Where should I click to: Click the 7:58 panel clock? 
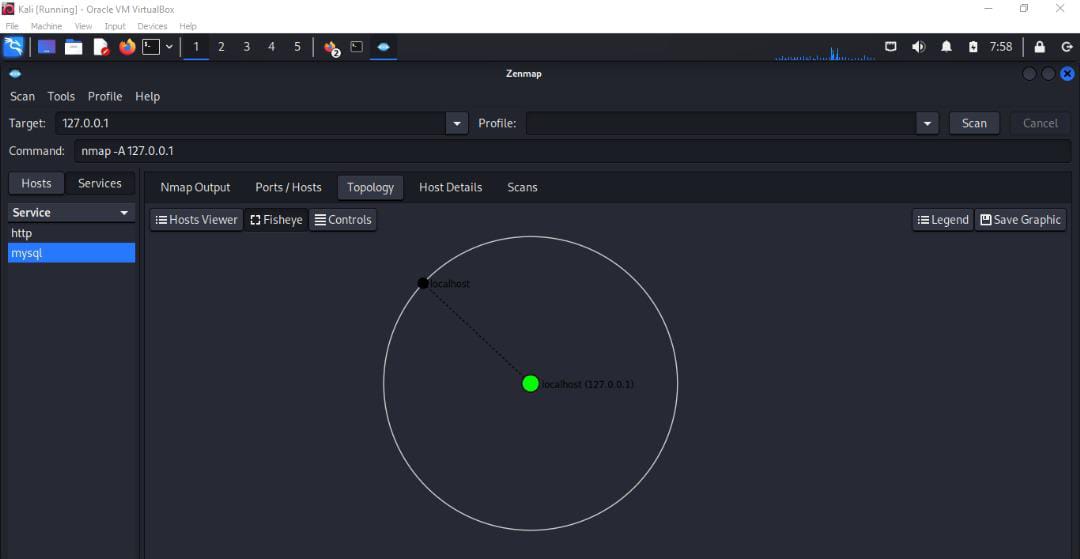click(x=1001, y=47)
